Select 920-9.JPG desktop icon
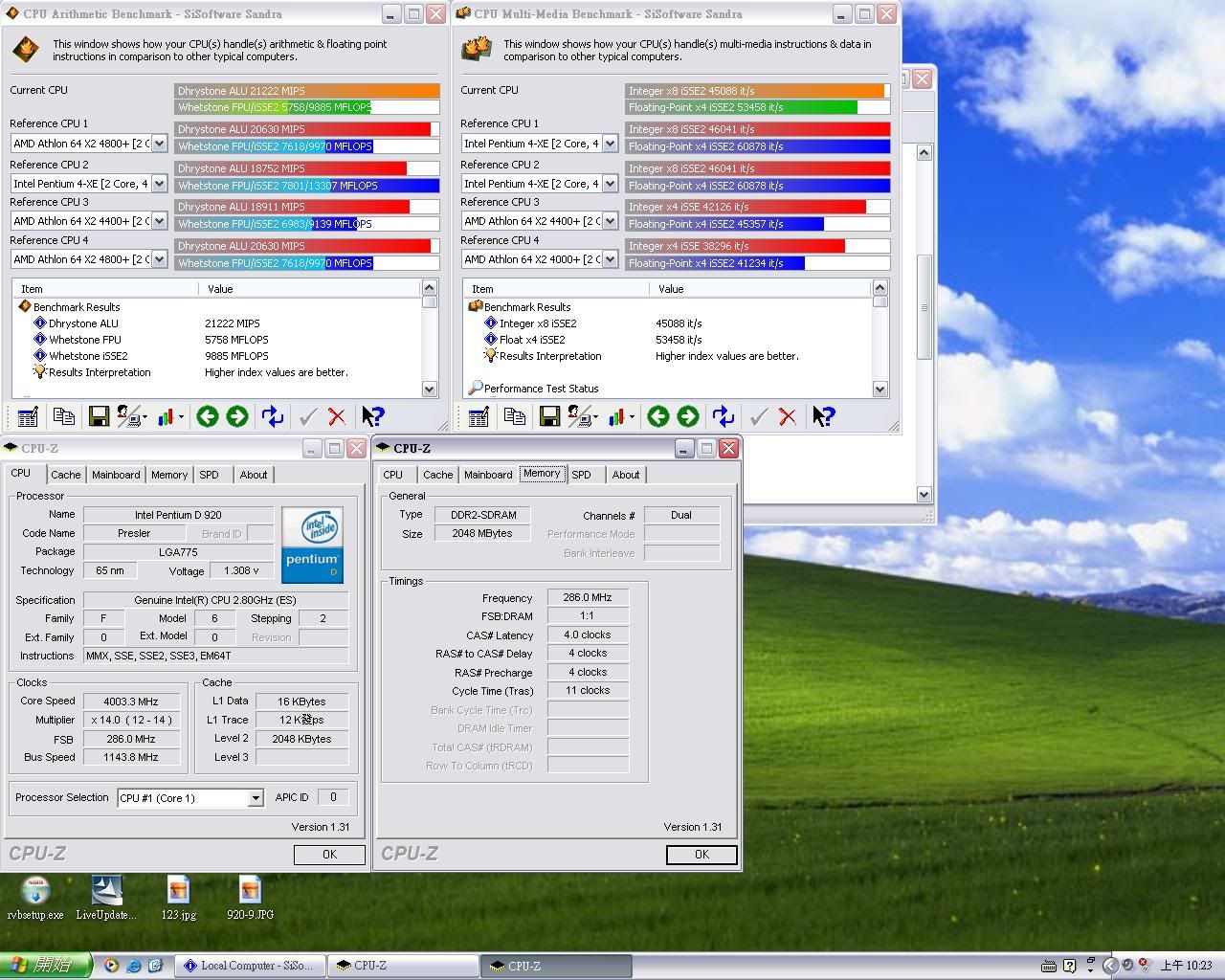This screenshot has width=1225, height=980. pos(250,899)
